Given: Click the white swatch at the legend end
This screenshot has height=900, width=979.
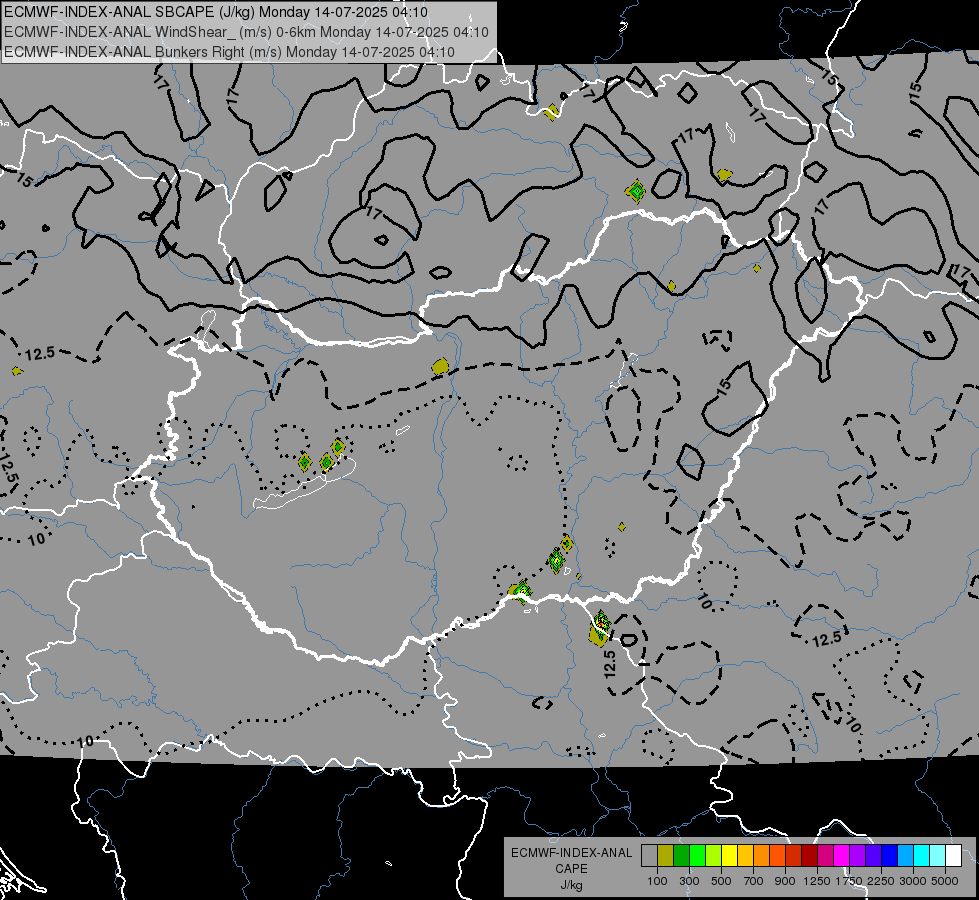Looking at the screenshot, I should click(955, 855).
